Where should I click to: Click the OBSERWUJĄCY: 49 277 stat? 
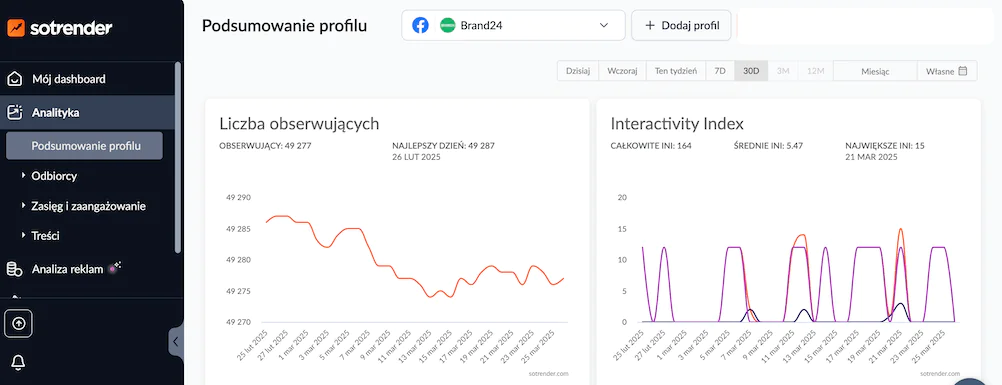click(x=265, y=146)
